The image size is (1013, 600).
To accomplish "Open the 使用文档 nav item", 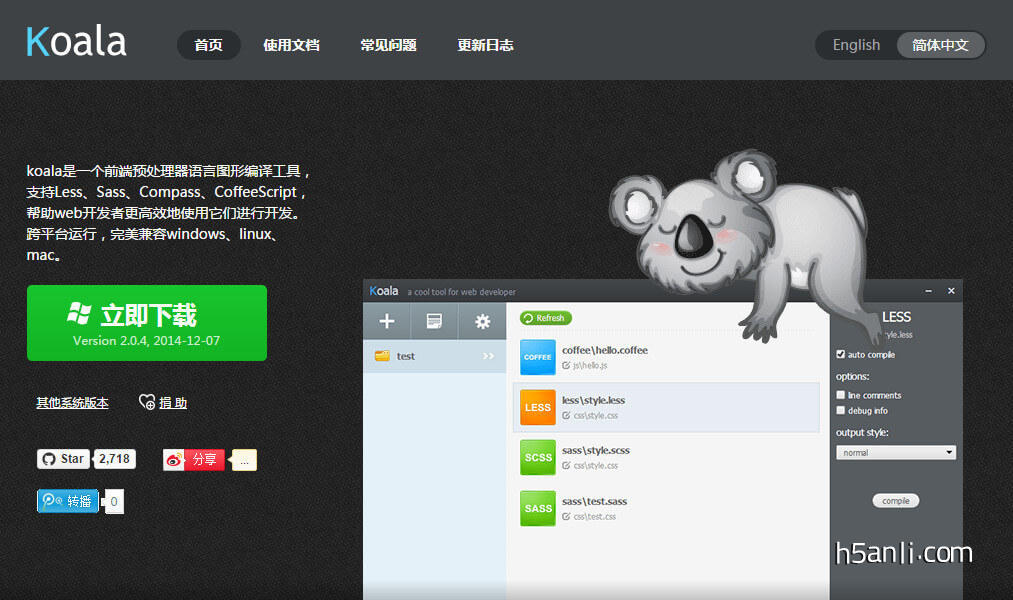I will pyautogui.click(x=291, y=45).
